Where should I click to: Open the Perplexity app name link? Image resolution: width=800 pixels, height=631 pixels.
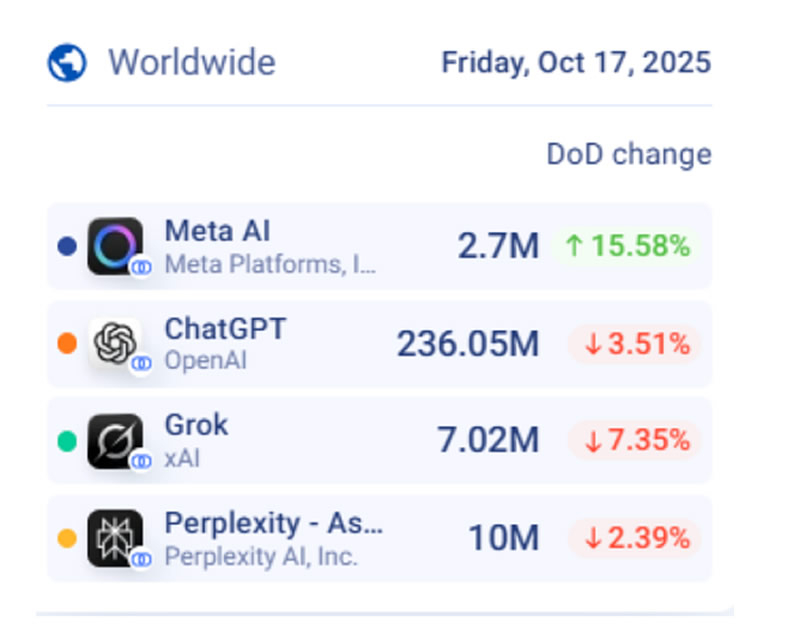pyautogui.click(x=273, y=523)
